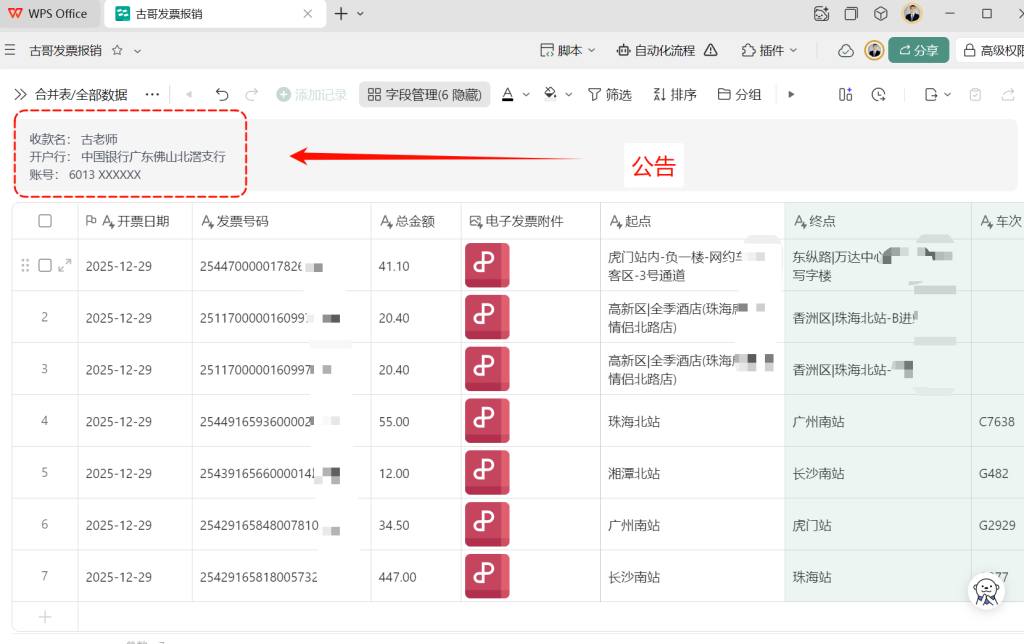
Task: Click the automation warning triangle icon
Action: pyautogui.click(x=711, y=50)
